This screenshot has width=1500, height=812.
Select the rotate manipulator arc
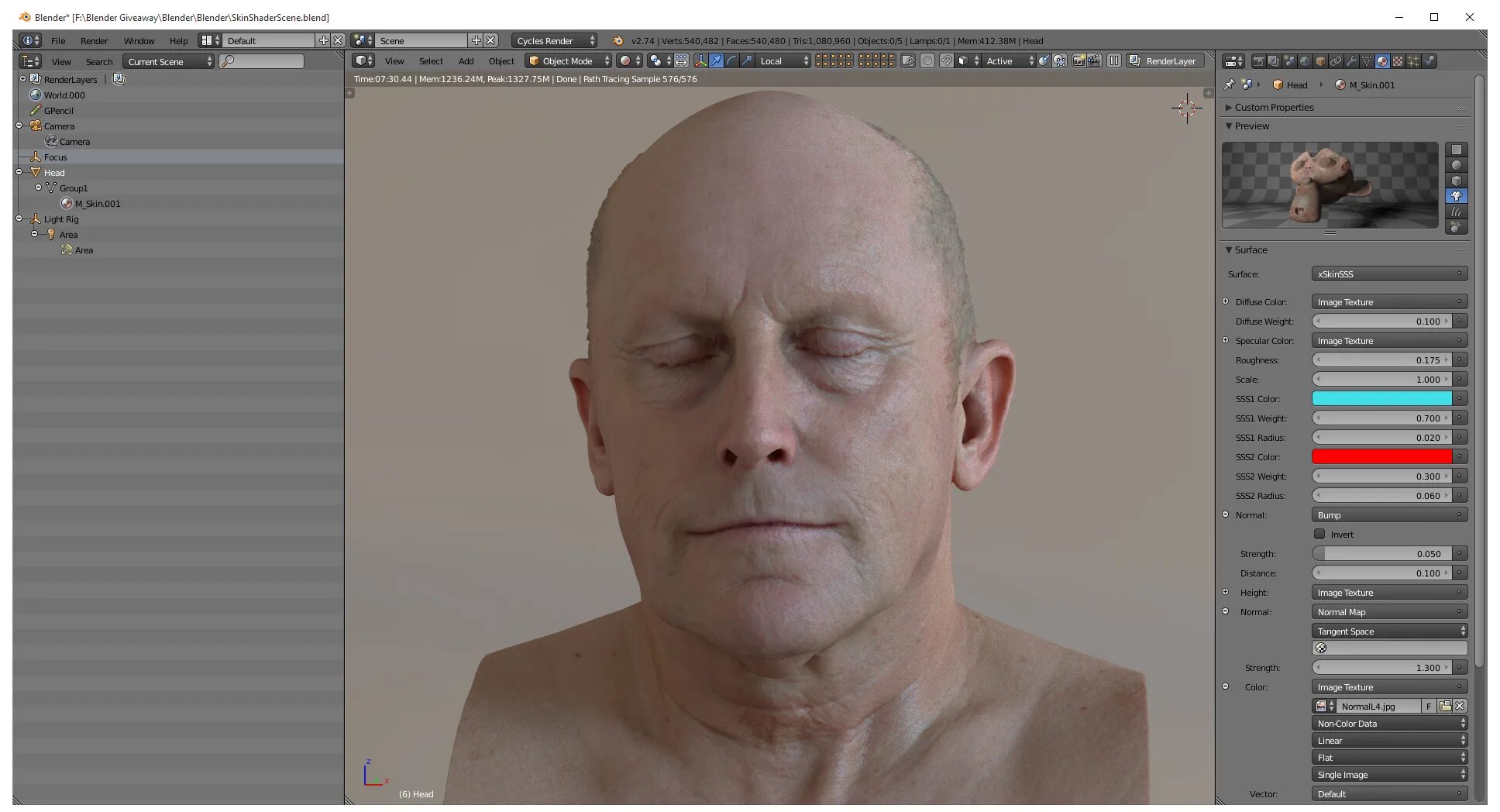(x=731, y=61)
